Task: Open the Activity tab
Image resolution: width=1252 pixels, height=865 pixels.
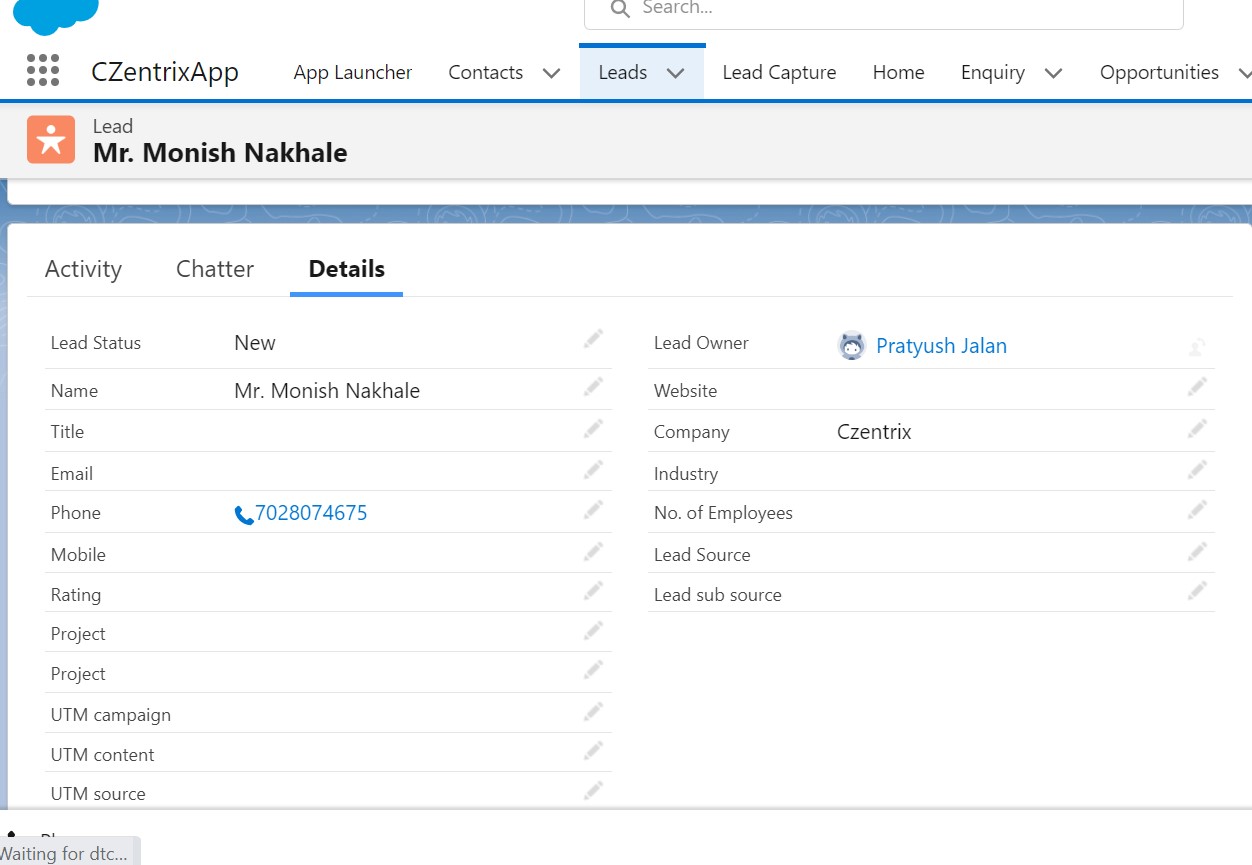Action: tap(83, 268)
